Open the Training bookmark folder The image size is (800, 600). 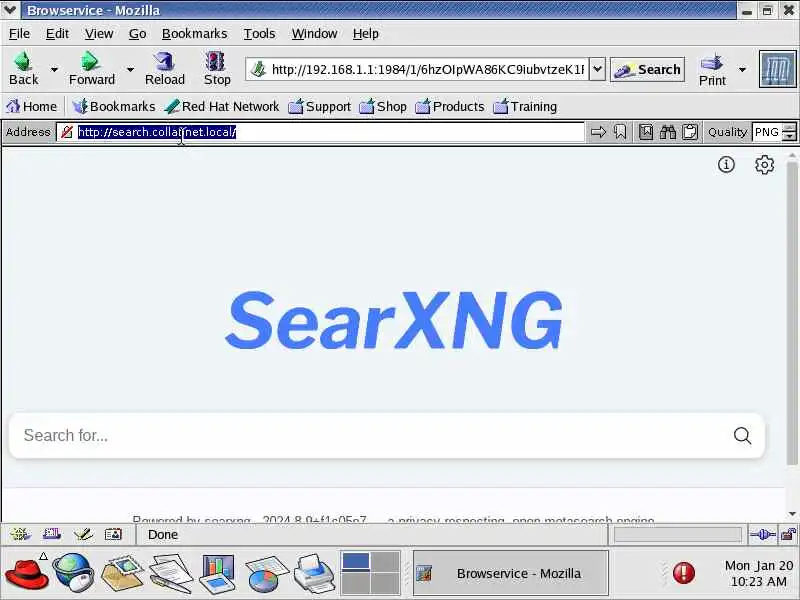[x=525, y=107]
